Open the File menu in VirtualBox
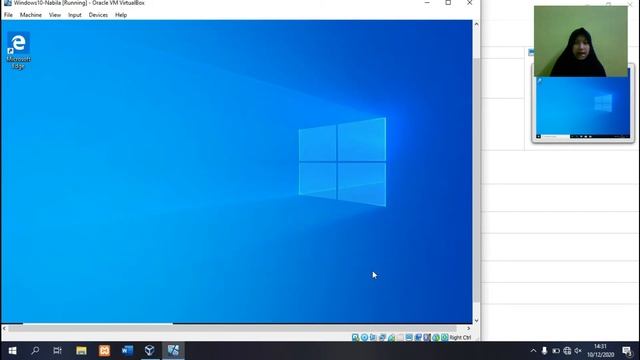 (8, 15)
